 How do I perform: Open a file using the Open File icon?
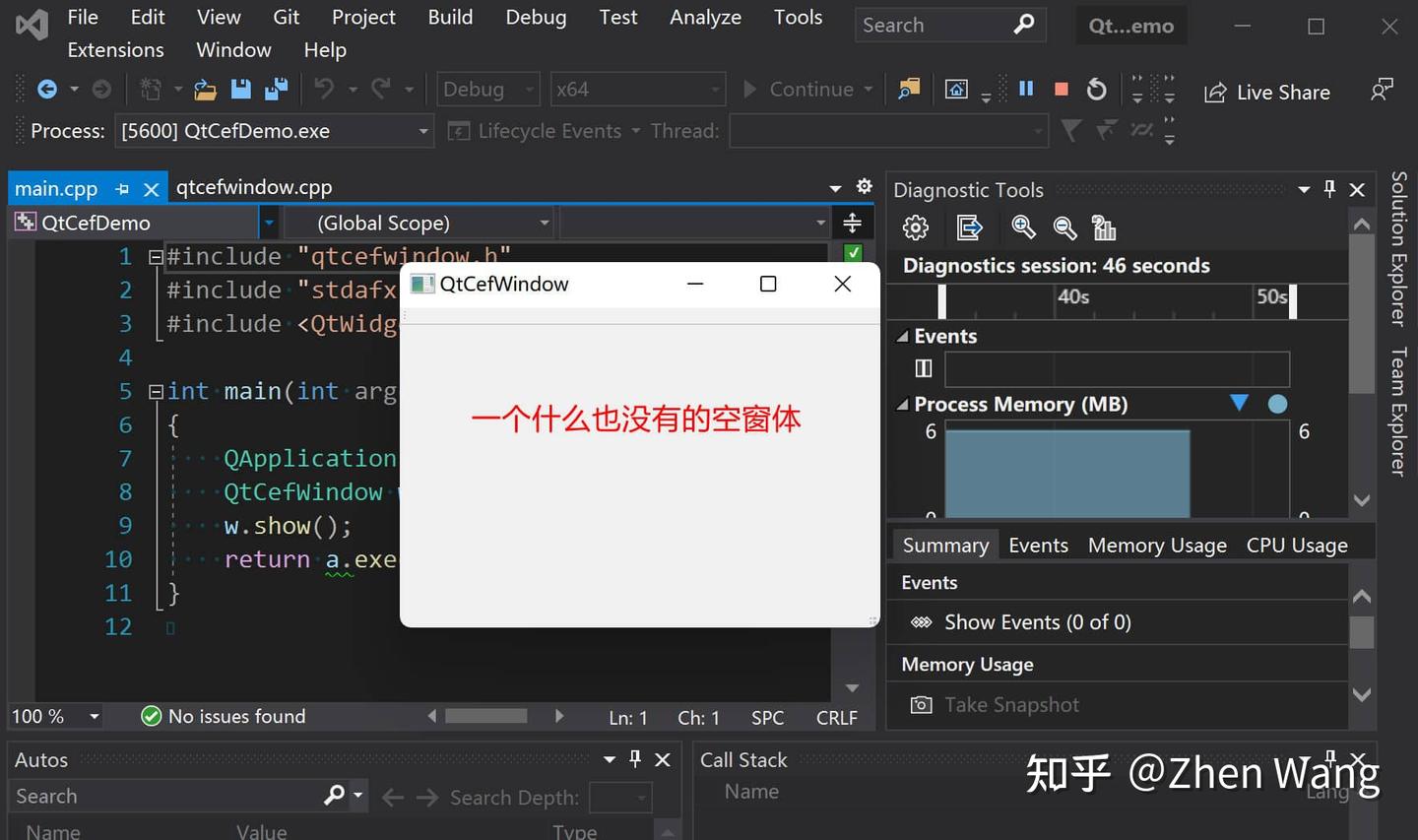coord(205,89)
